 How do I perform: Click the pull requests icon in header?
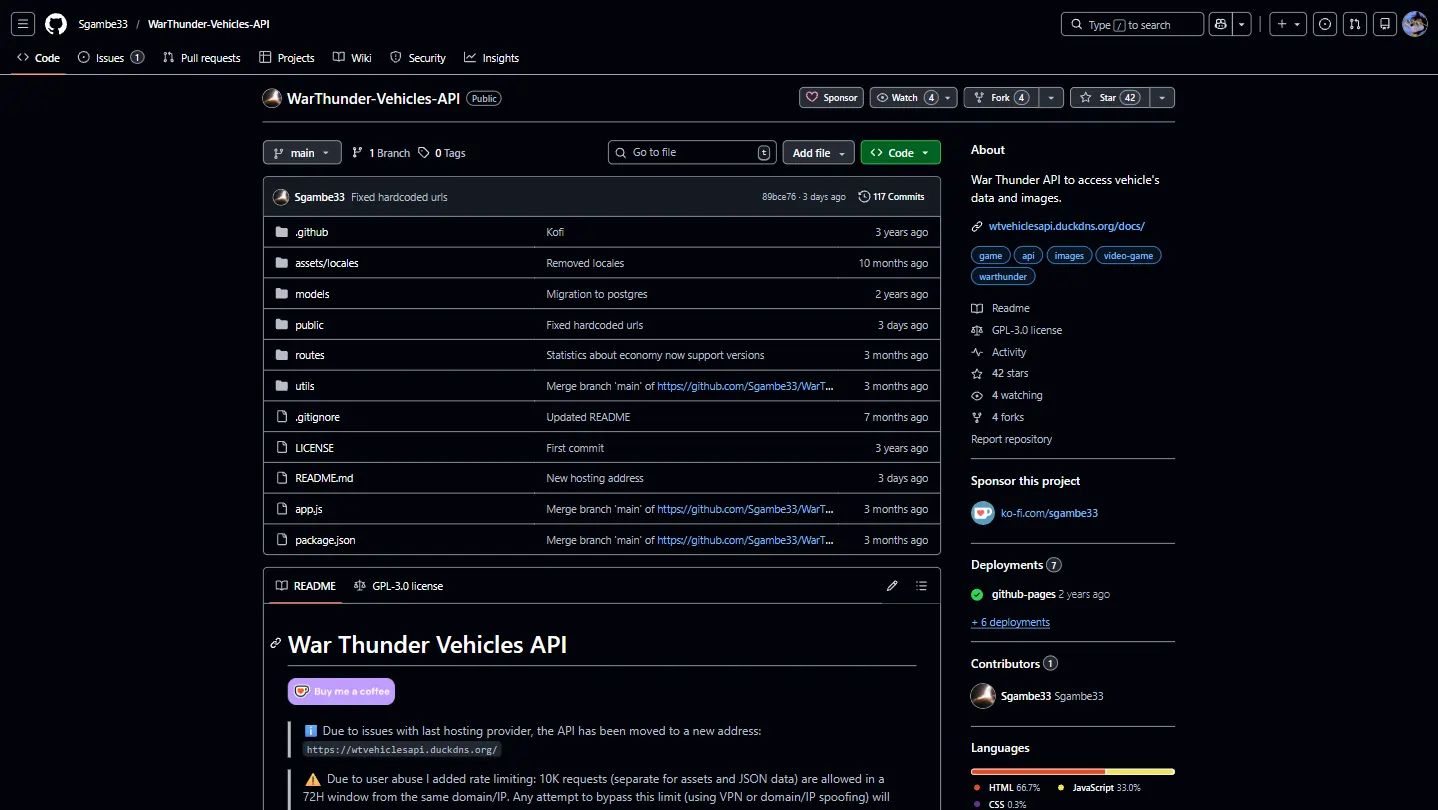[x=1354, y=24]
